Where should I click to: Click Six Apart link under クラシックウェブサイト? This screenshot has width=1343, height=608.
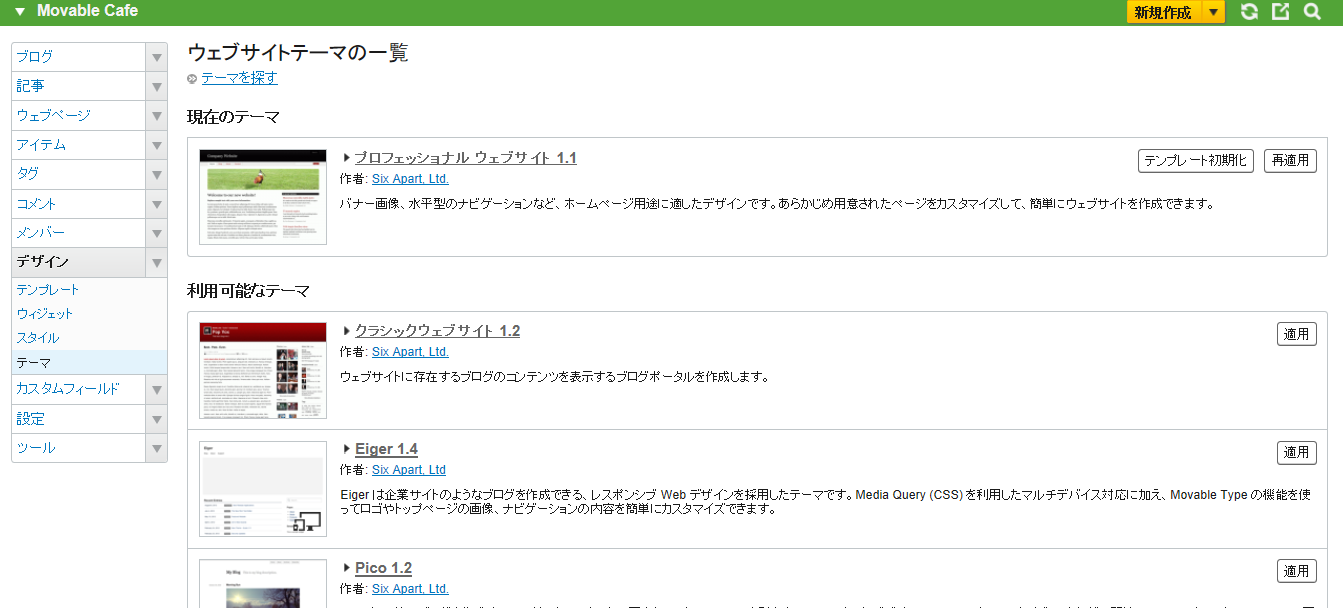tap(410, 352)
